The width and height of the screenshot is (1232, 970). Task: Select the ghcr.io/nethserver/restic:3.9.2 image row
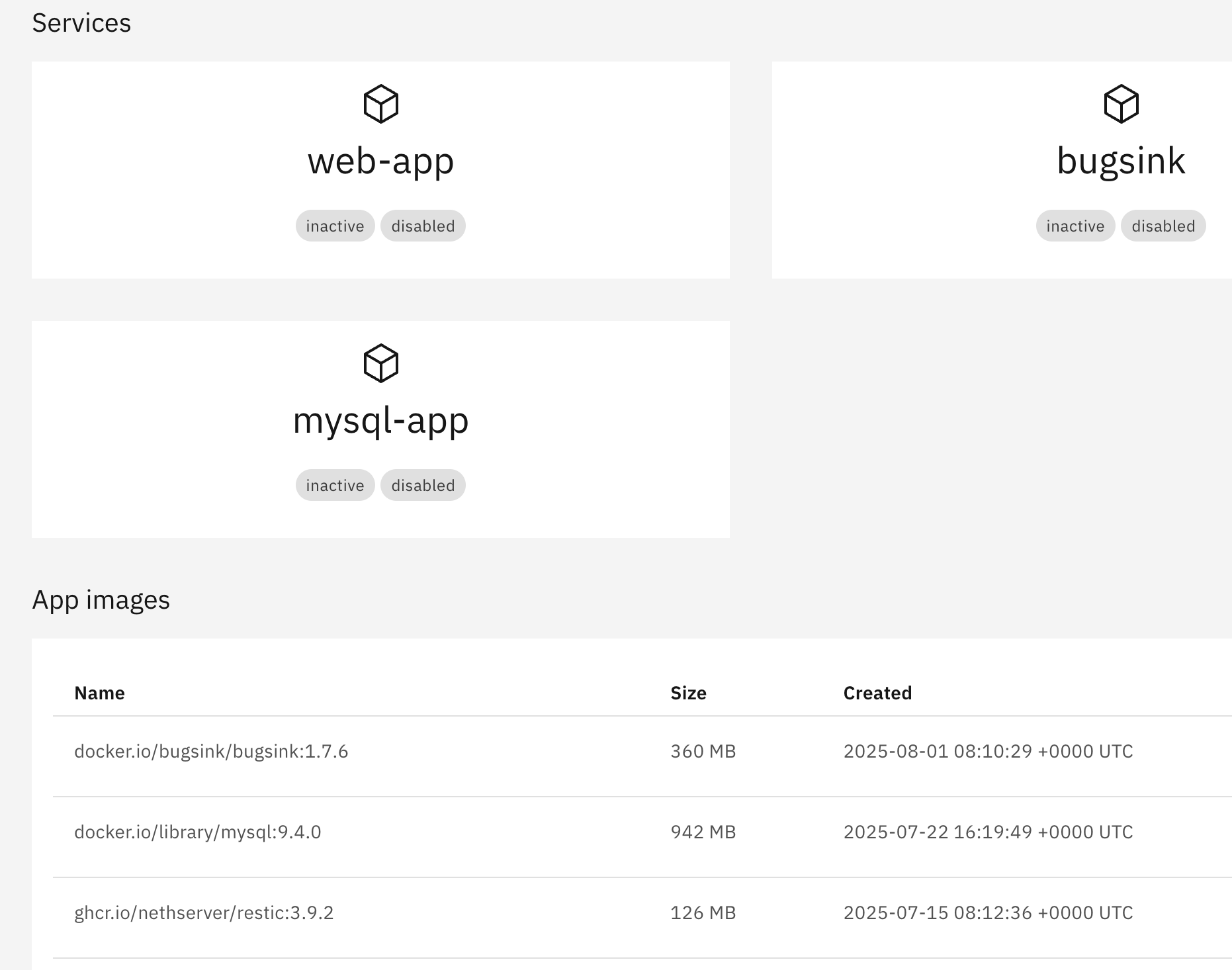pos(204,913)
